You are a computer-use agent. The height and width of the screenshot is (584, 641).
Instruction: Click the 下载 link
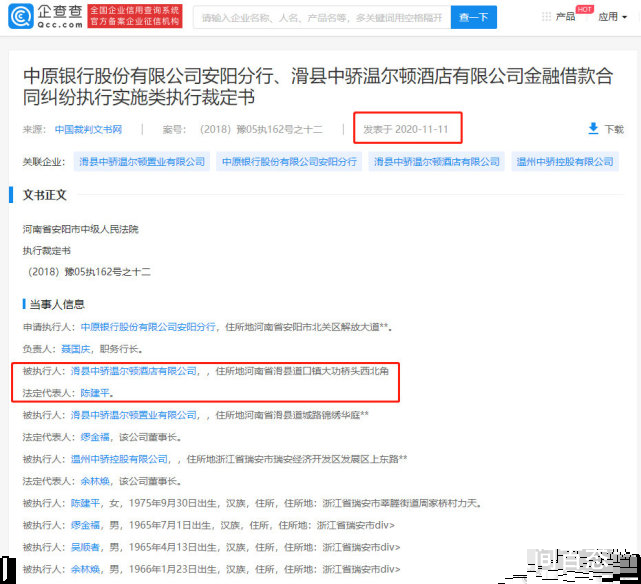(614, 130)
